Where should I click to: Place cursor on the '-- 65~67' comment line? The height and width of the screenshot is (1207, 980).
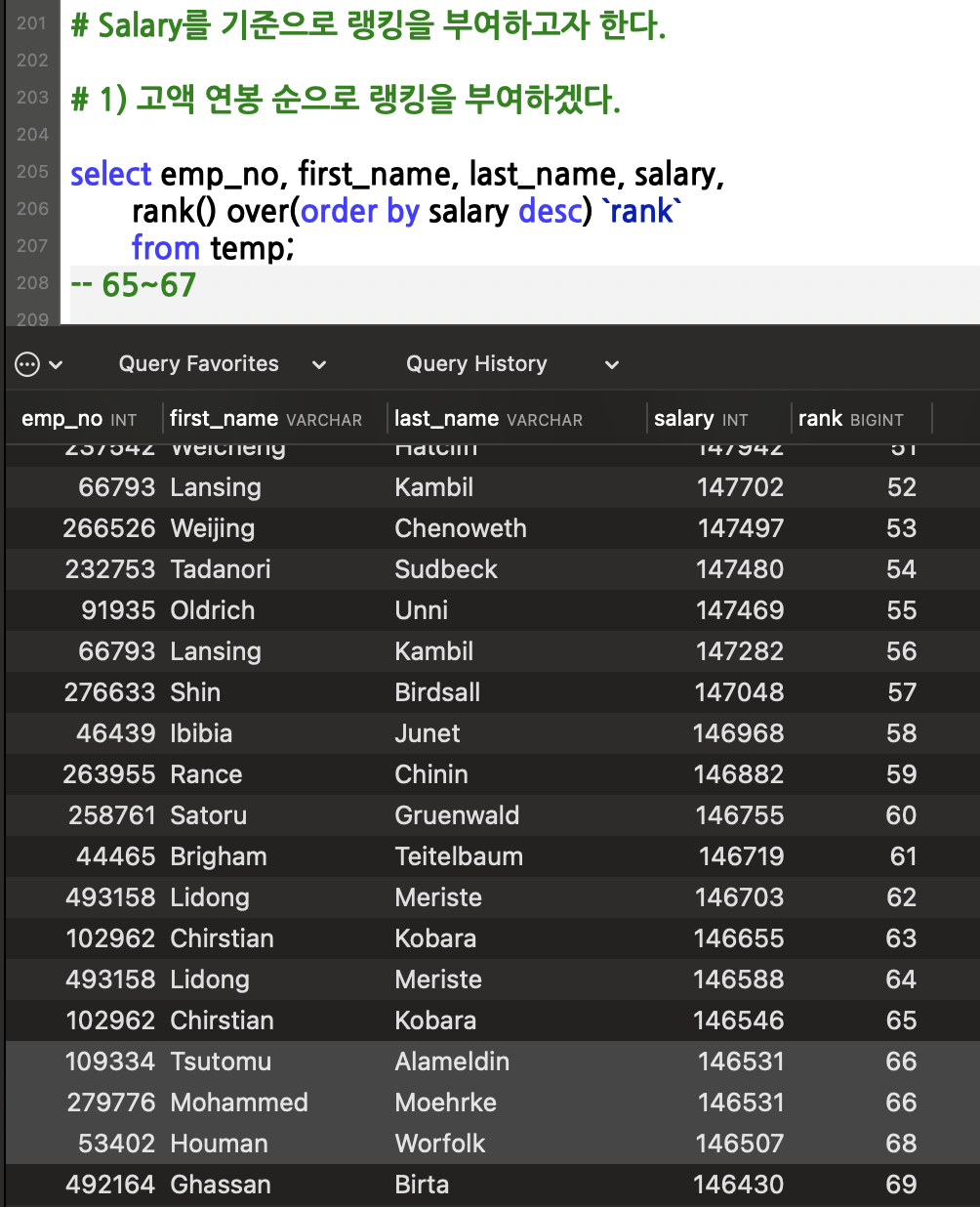tap(134, 285)
